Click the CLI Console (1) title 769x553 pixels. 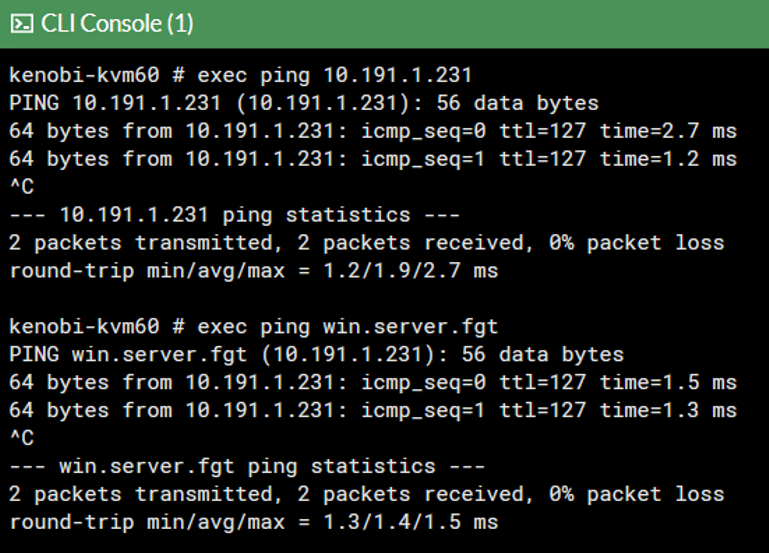coord(117,24)
